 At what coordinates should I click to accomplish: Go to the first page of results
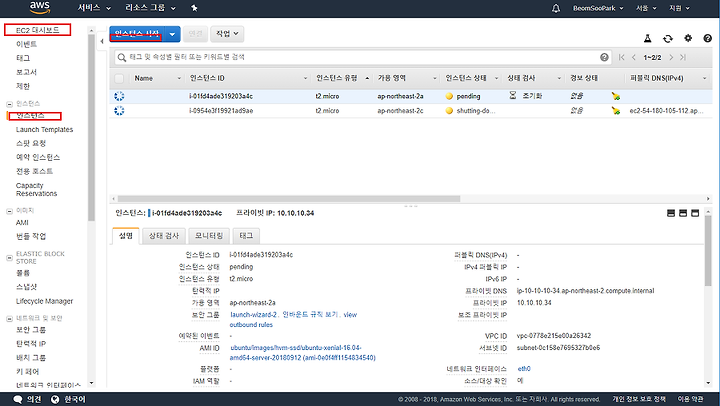[x=622, y=57]
